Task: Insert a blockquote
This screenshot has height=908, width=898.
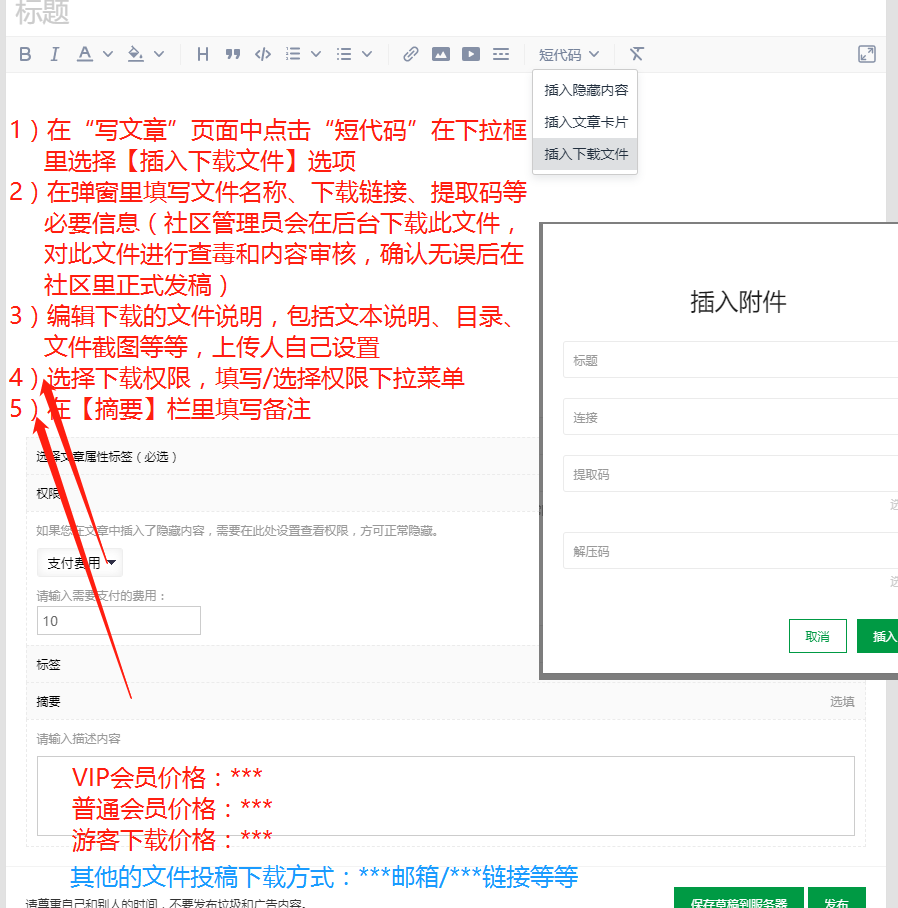Action: [232, 54]
